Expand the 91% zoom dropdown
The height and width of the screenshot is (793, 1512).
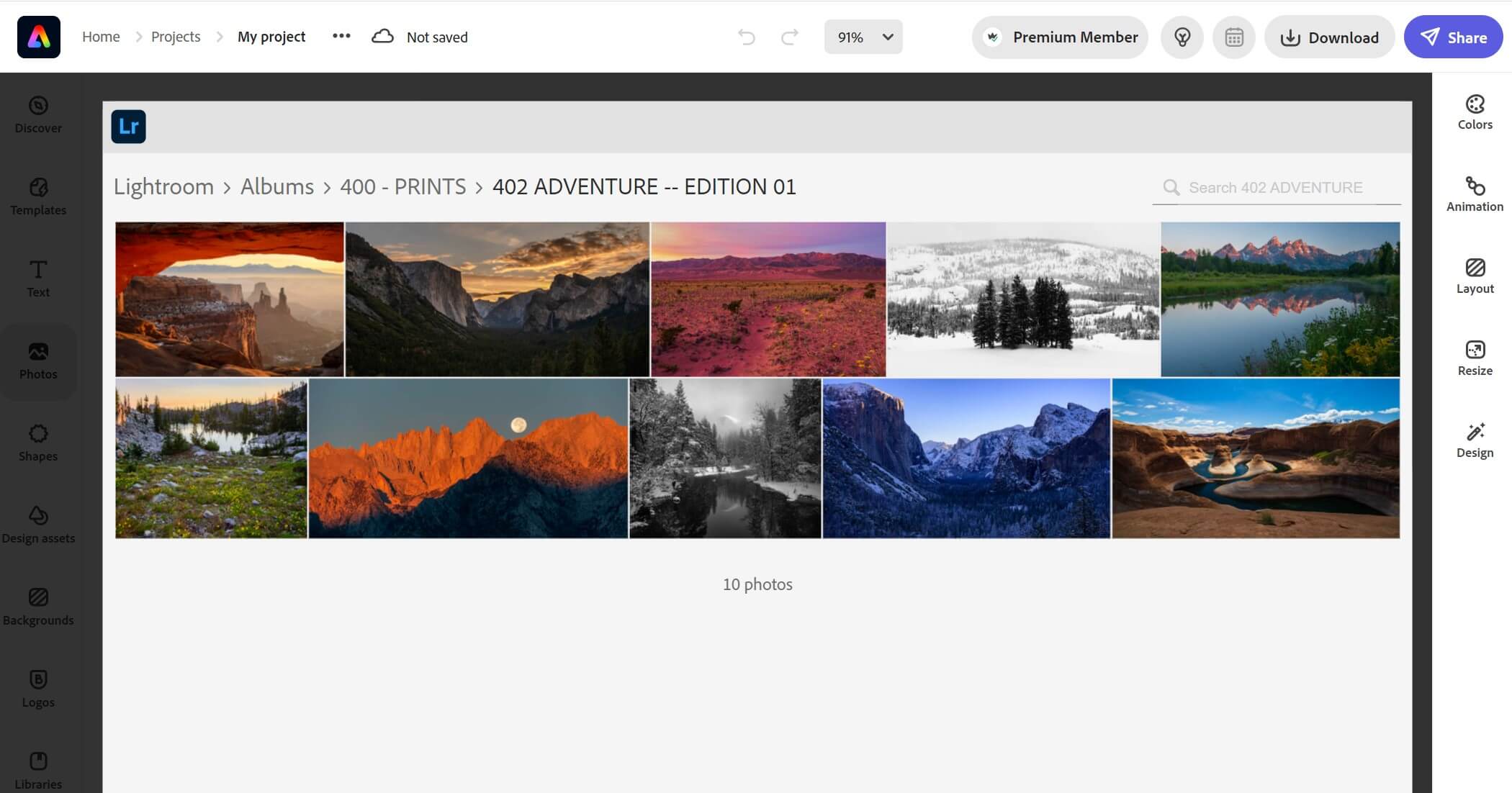[863, 37]
